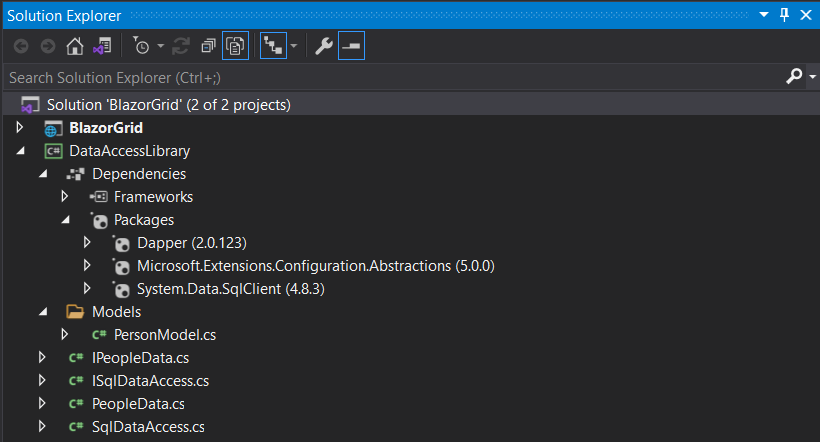This screenshot has height=442, width=820.
Task: Click DataAccessLibrary C# project icon
Action: coord(53,151)
